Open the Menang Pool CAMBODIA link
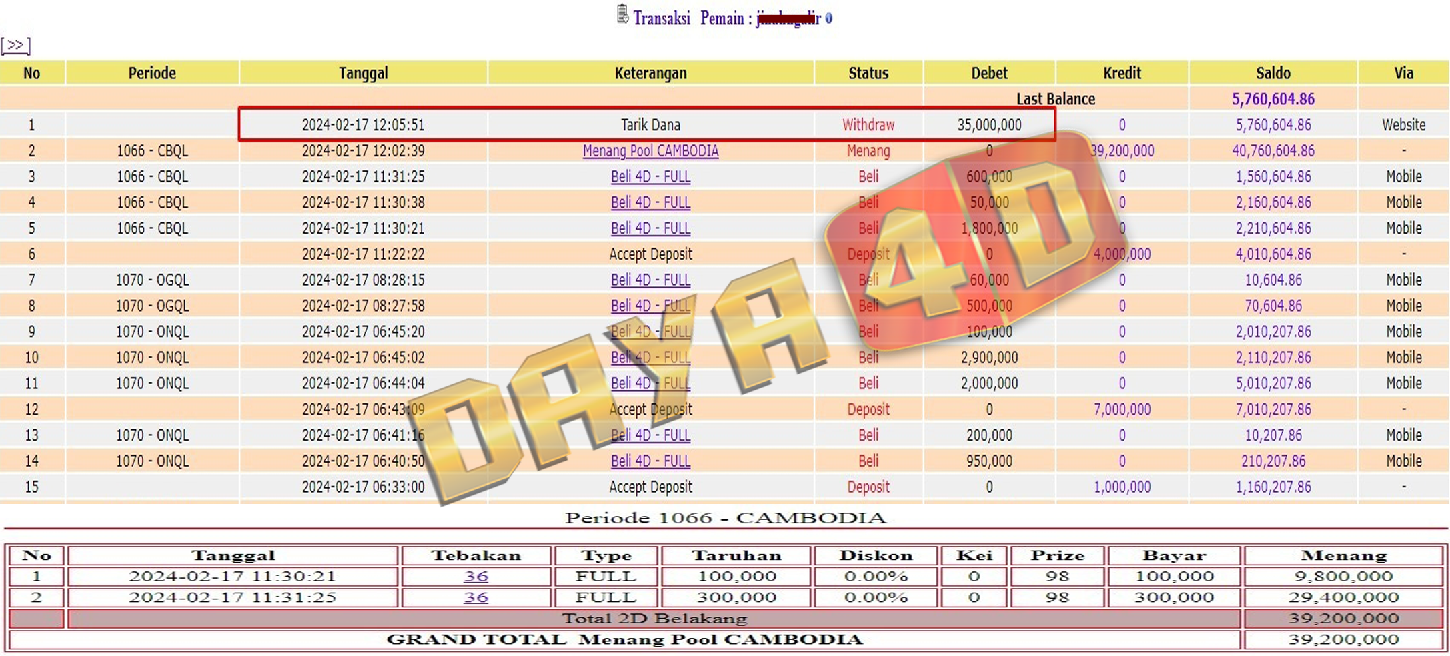This screenshot has height=656, width=1450. 650,151
